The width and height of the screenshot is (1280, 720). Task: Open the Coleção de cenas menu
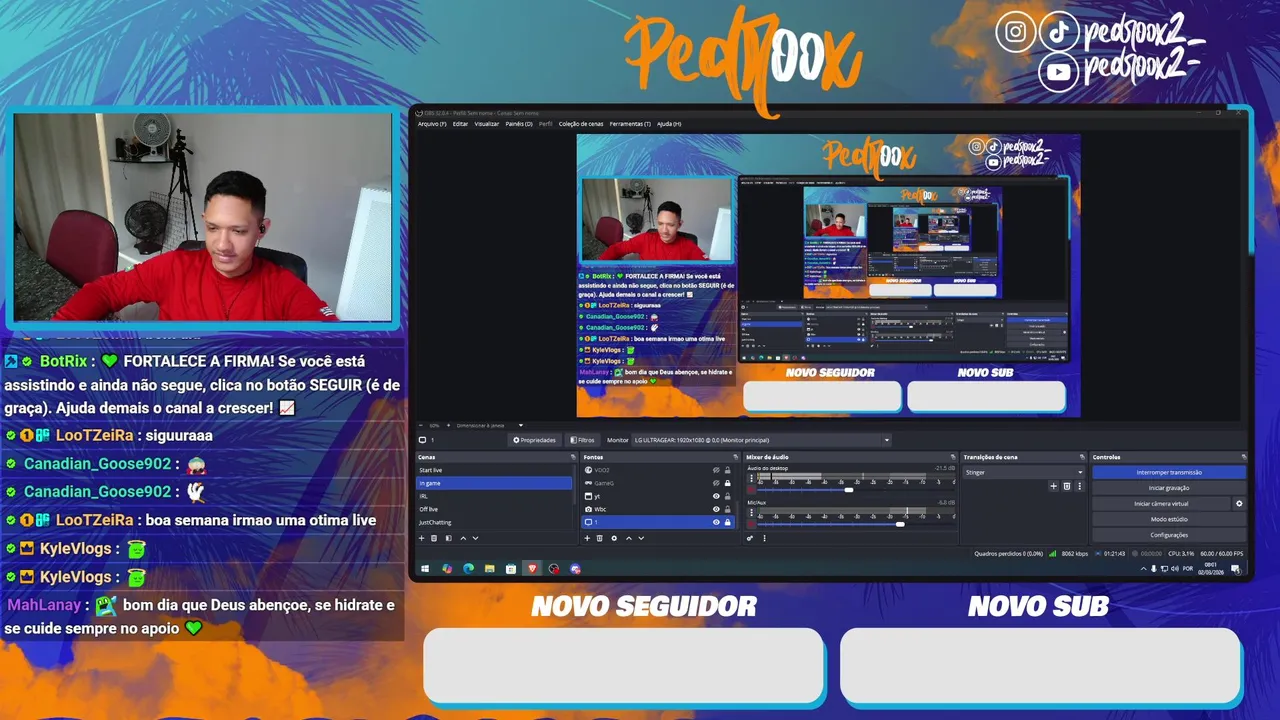tap(581, 124)
